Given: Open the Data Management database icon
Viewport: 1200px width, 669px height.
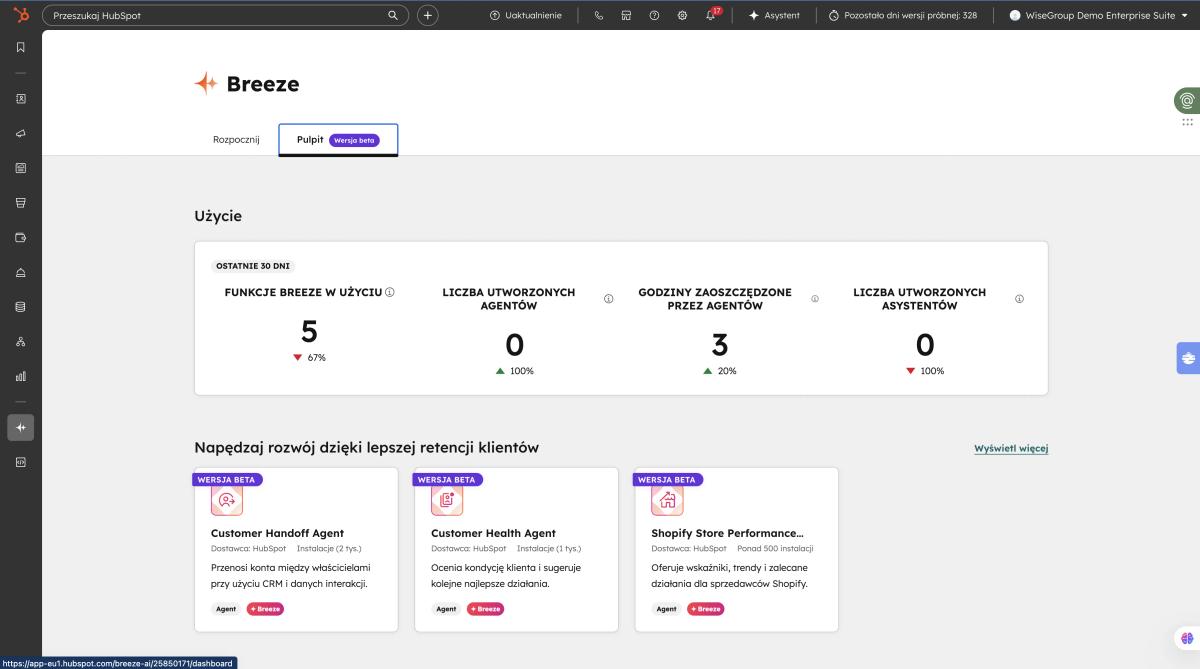Looking at the screenshot, I should pyautogui.click(x=21, y=307).
